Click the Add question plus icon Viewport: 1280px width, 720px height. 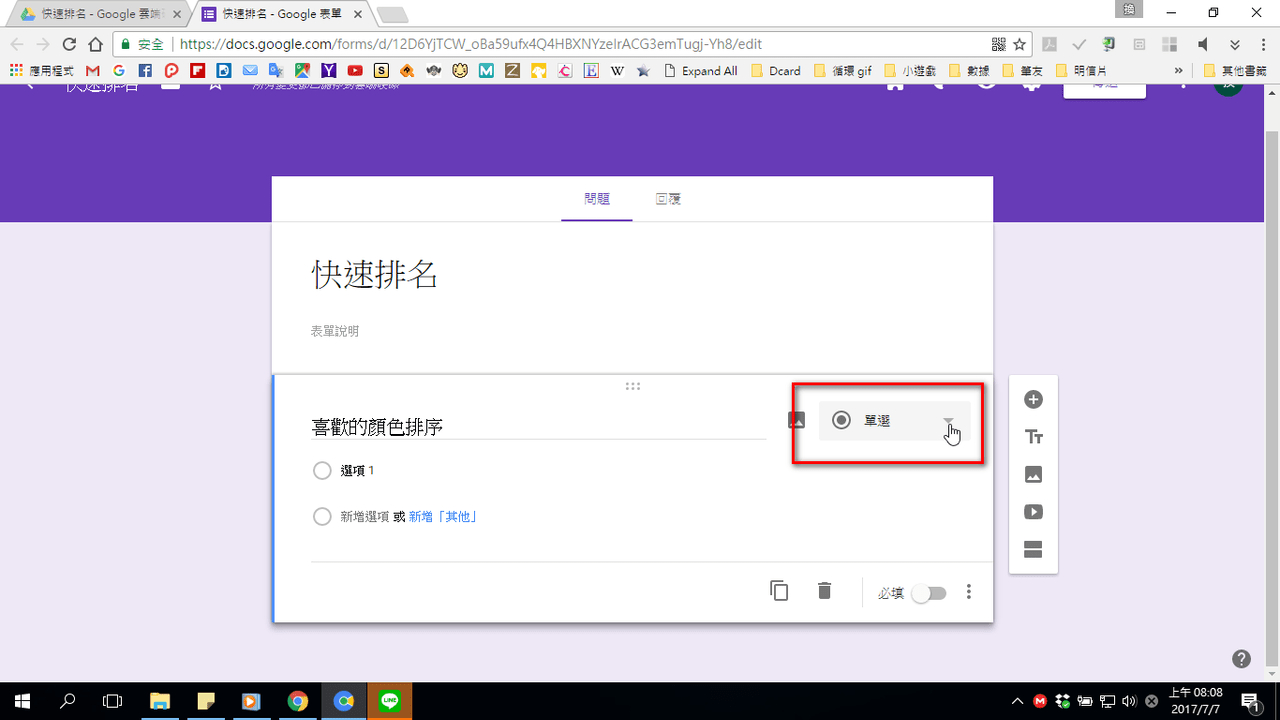pyautogui.click(x=1034, y=400)
